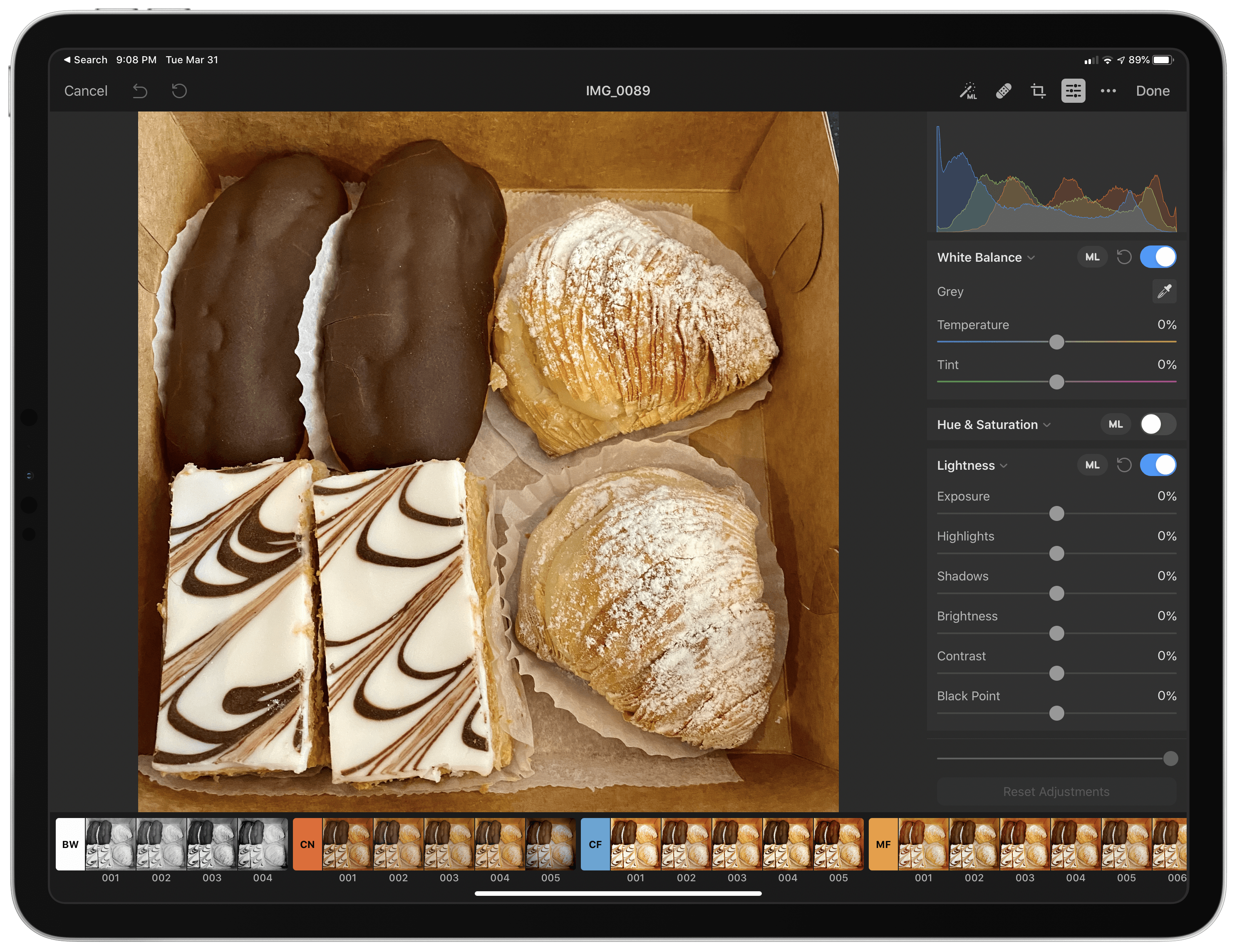Select the Repair bandage tool
The image size is (1237, 952).
(x=1003, y=91)
